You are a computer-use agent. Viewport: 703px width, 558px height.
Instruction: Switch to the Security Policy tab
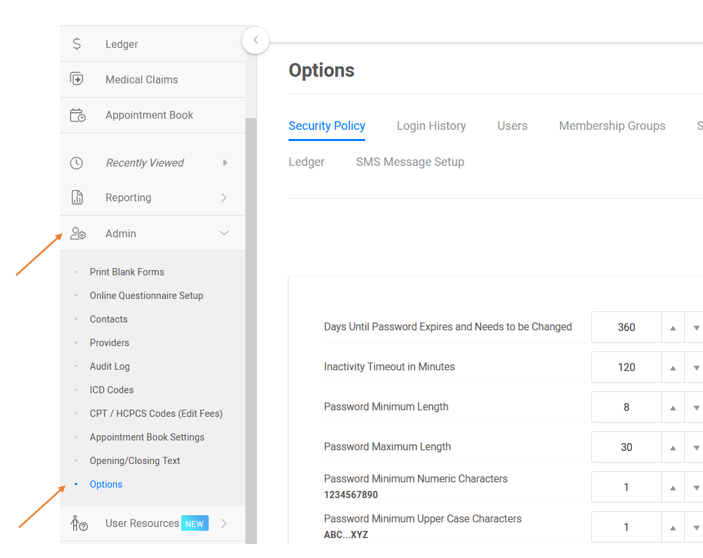tap(327, 126)
